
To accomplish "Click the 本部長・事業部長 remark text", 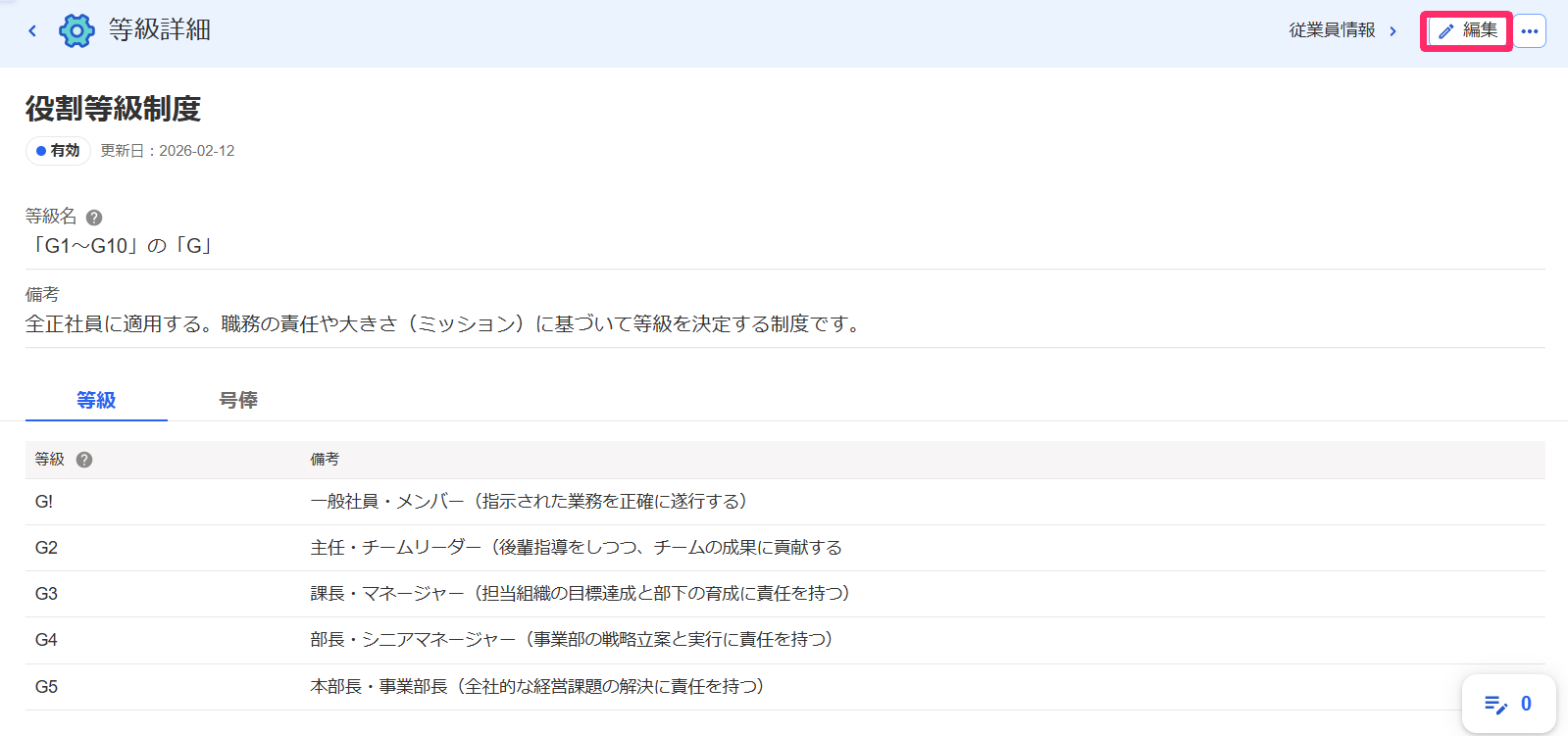I will tap(537, 687).
